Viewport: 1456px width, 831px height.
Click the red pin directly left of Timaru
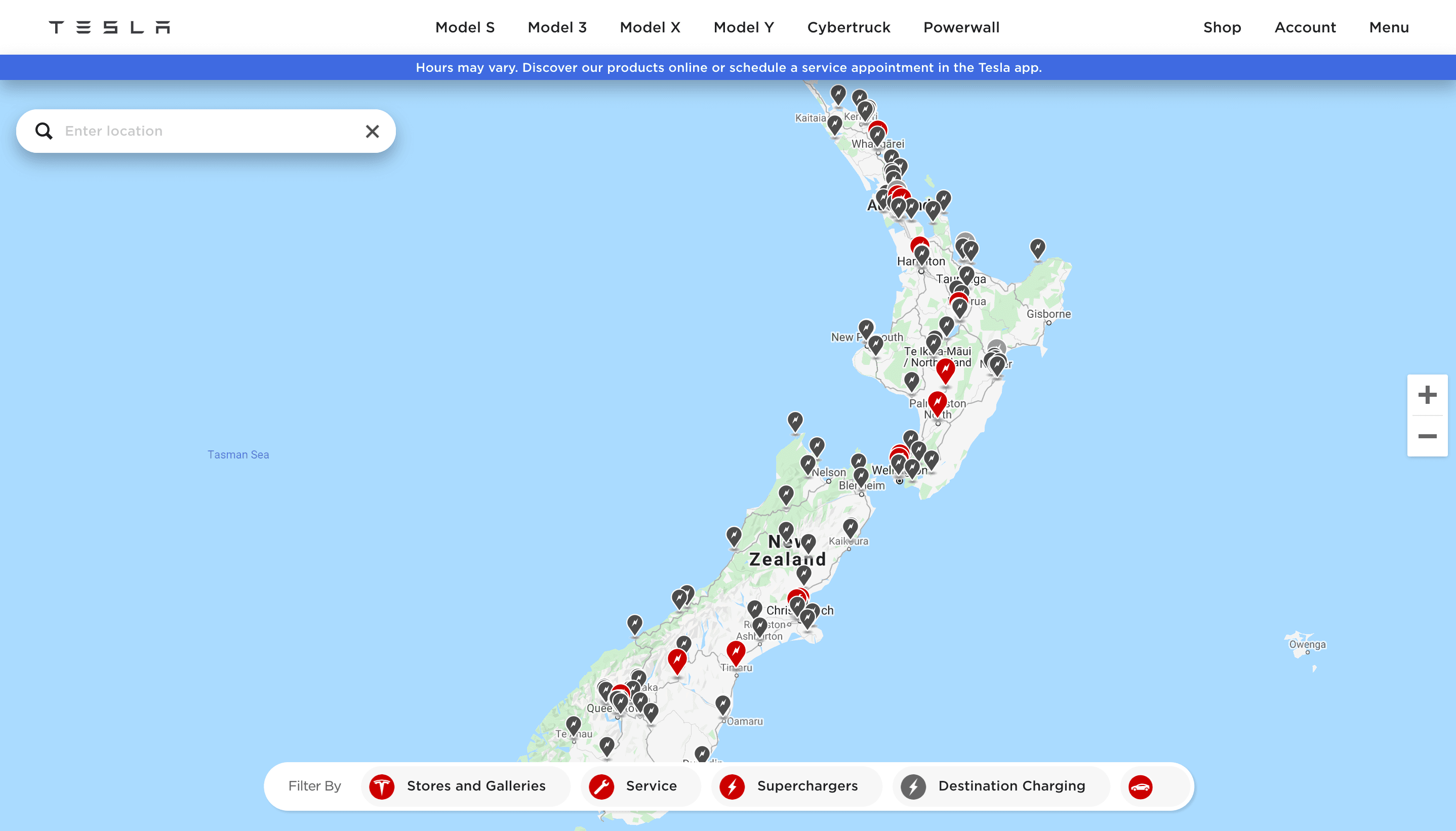(x=677, y=662)
